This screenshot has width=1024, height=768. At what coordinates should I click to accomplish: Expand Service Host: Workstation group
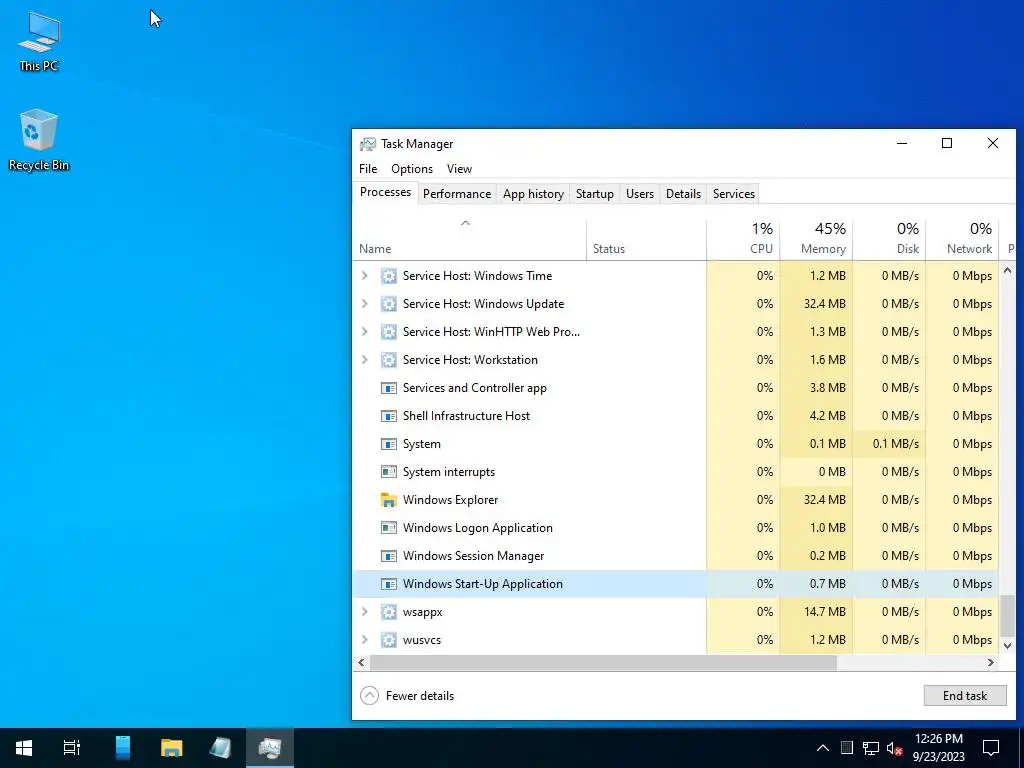[364, 360]
